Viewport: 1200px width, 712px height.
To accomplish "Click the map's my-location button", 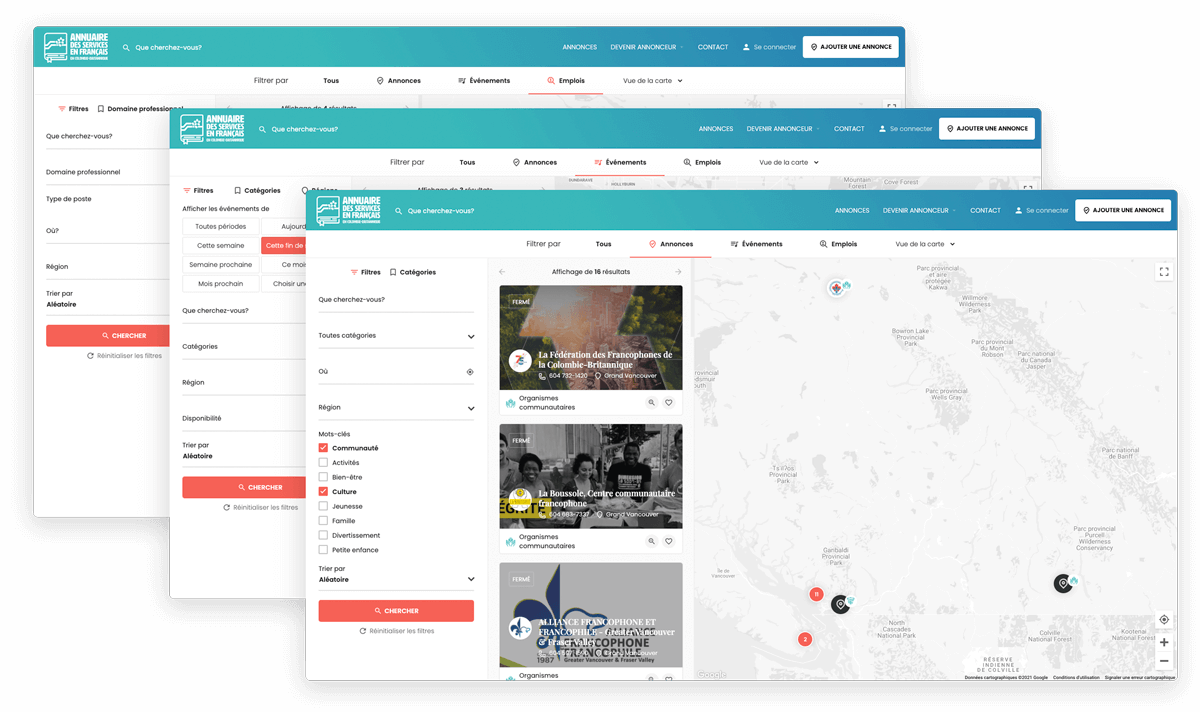I will tap(1164, 620).
